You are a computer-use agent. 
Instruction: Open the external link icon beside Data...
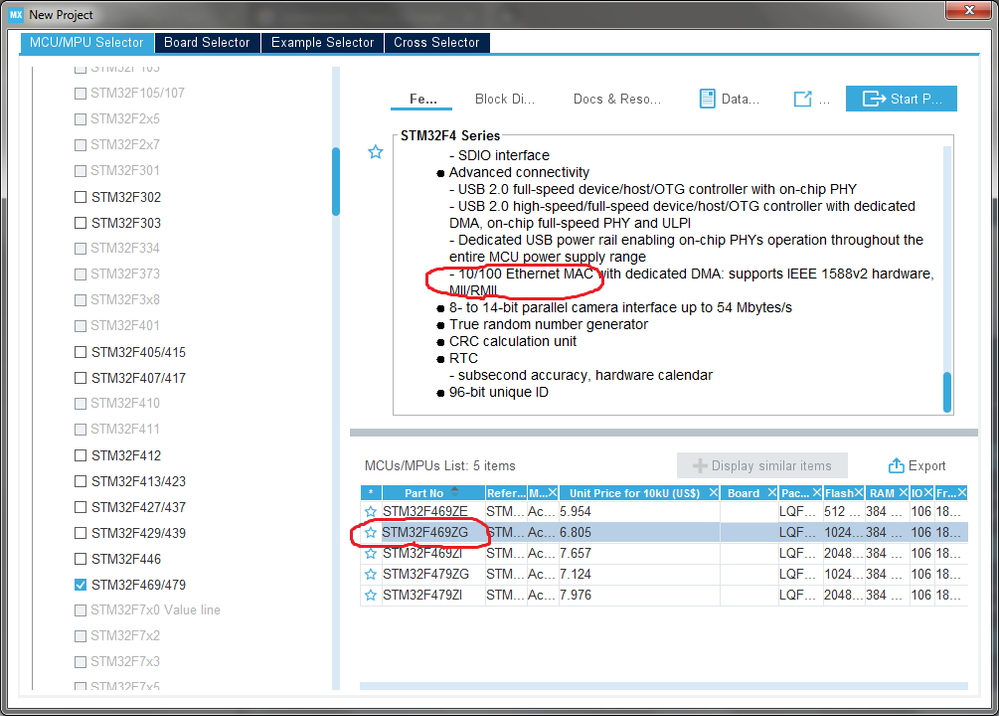(803, 99)
